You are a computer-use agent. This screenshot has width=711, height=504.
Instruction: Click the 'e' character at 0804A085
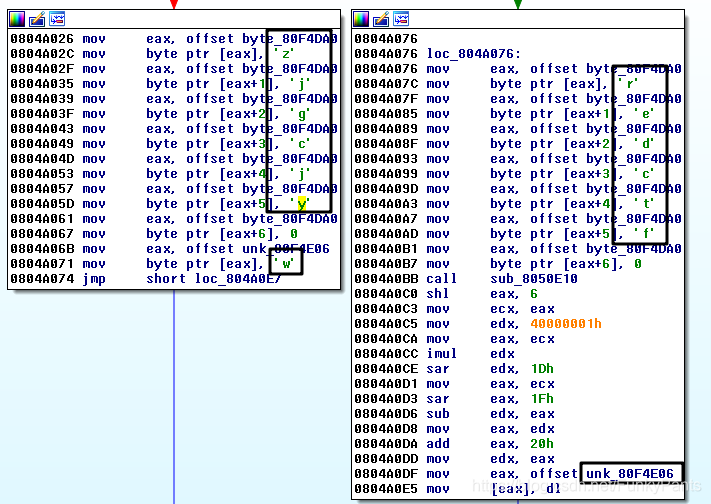[644, 114]
